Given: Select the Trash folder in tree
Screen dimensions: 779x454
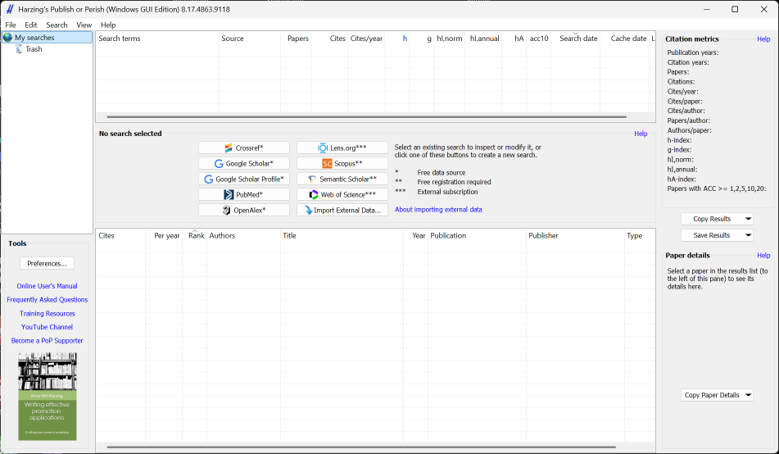Looking at the screenshot, I should click(34, 49).
